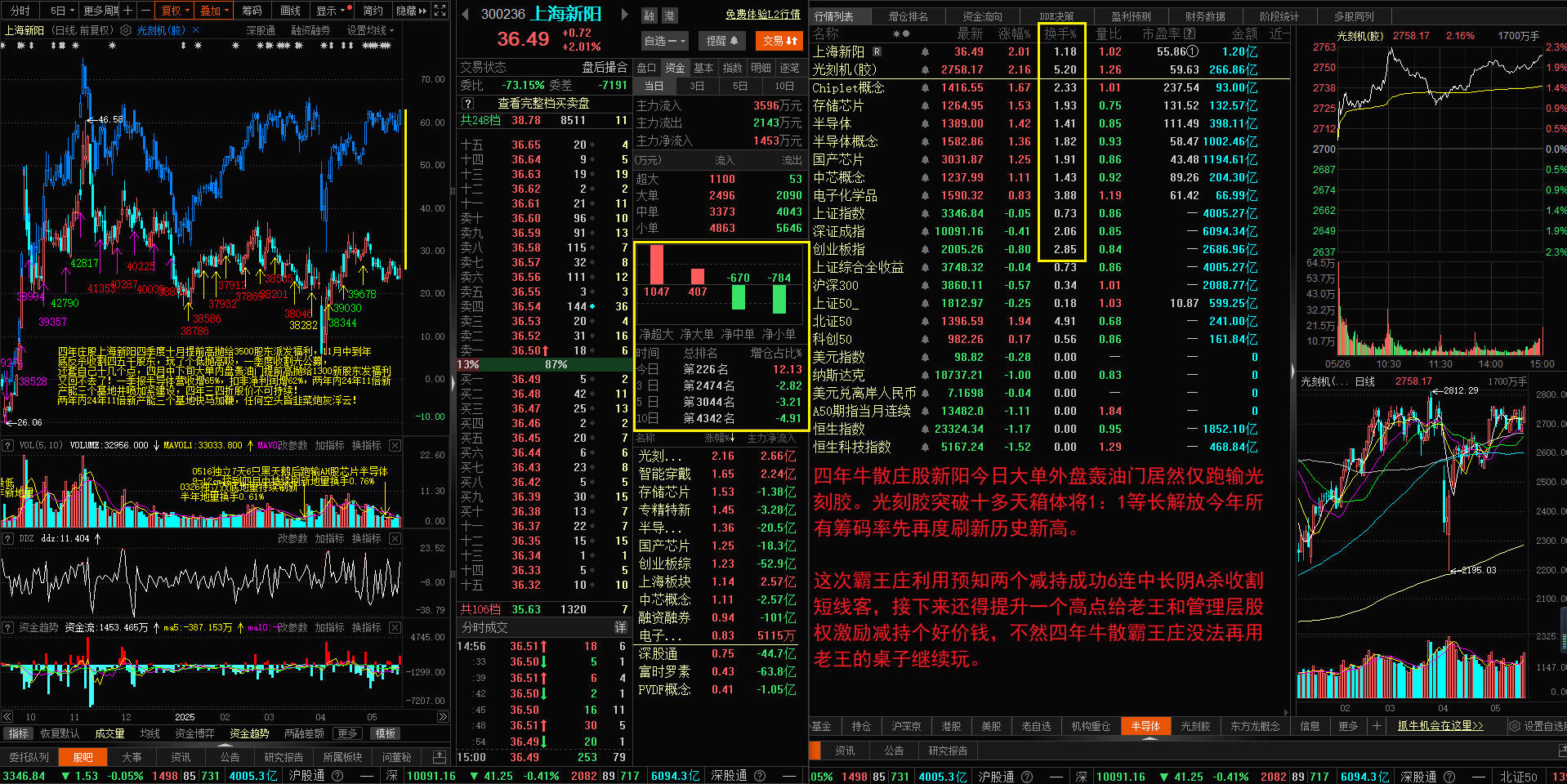This screenshot has width=1567, height=784.
Task: Open fullscreen chart mode icon
Action: (440, 11)
